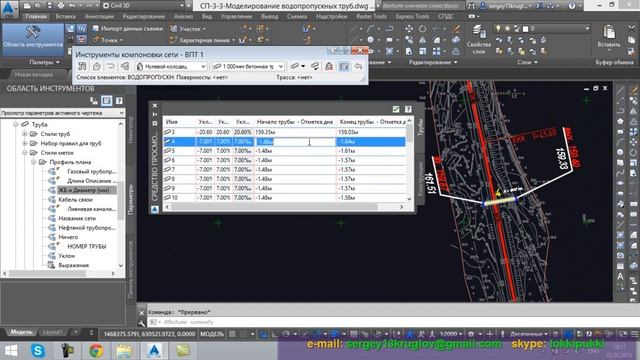Open the Характерная линия dropdown
The width and height of the screenshot is (640, 360).
(x=202, y=40)
